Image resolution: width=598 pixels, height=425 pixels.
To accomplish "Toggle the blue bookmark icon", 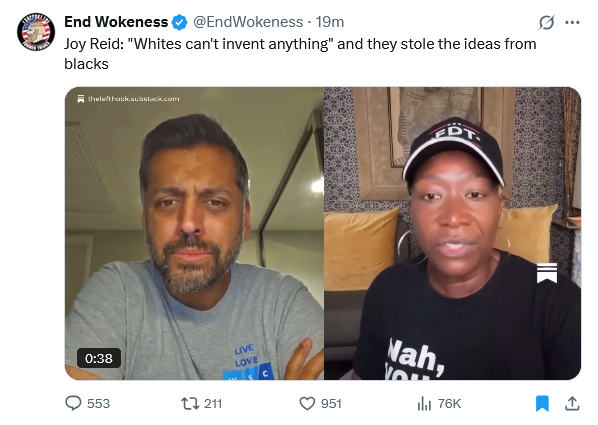I will 542,403.
